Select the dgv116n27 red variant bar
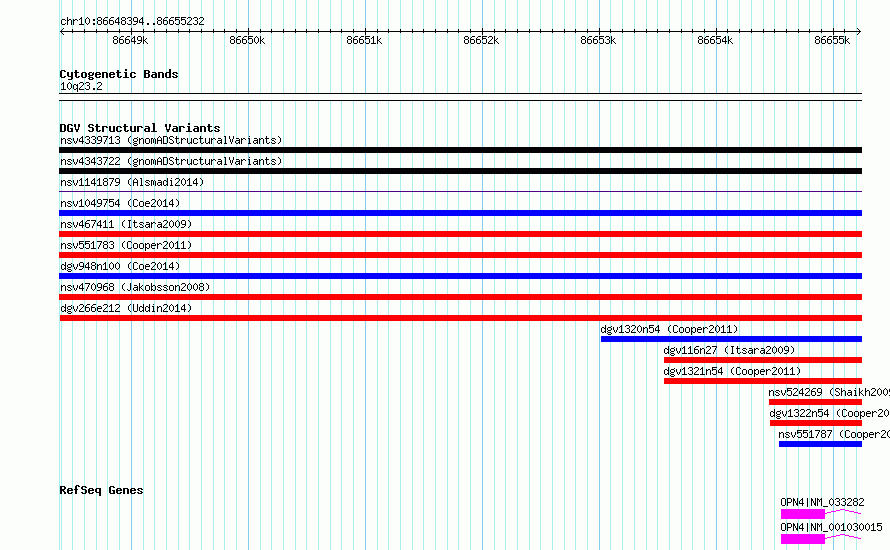Screen dimensions: 890x550 pos(763,360)
